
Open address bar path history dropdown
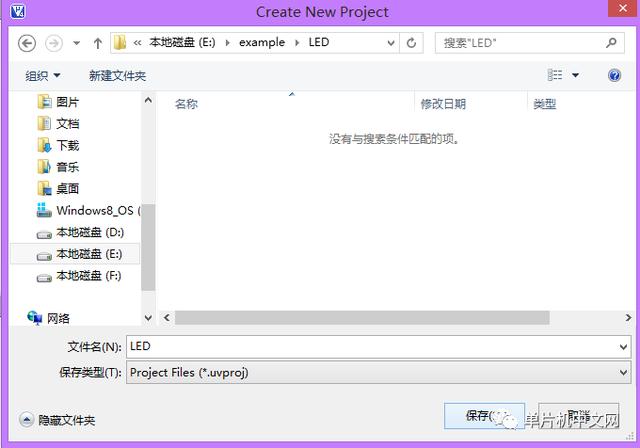click(x=391, y=43)
